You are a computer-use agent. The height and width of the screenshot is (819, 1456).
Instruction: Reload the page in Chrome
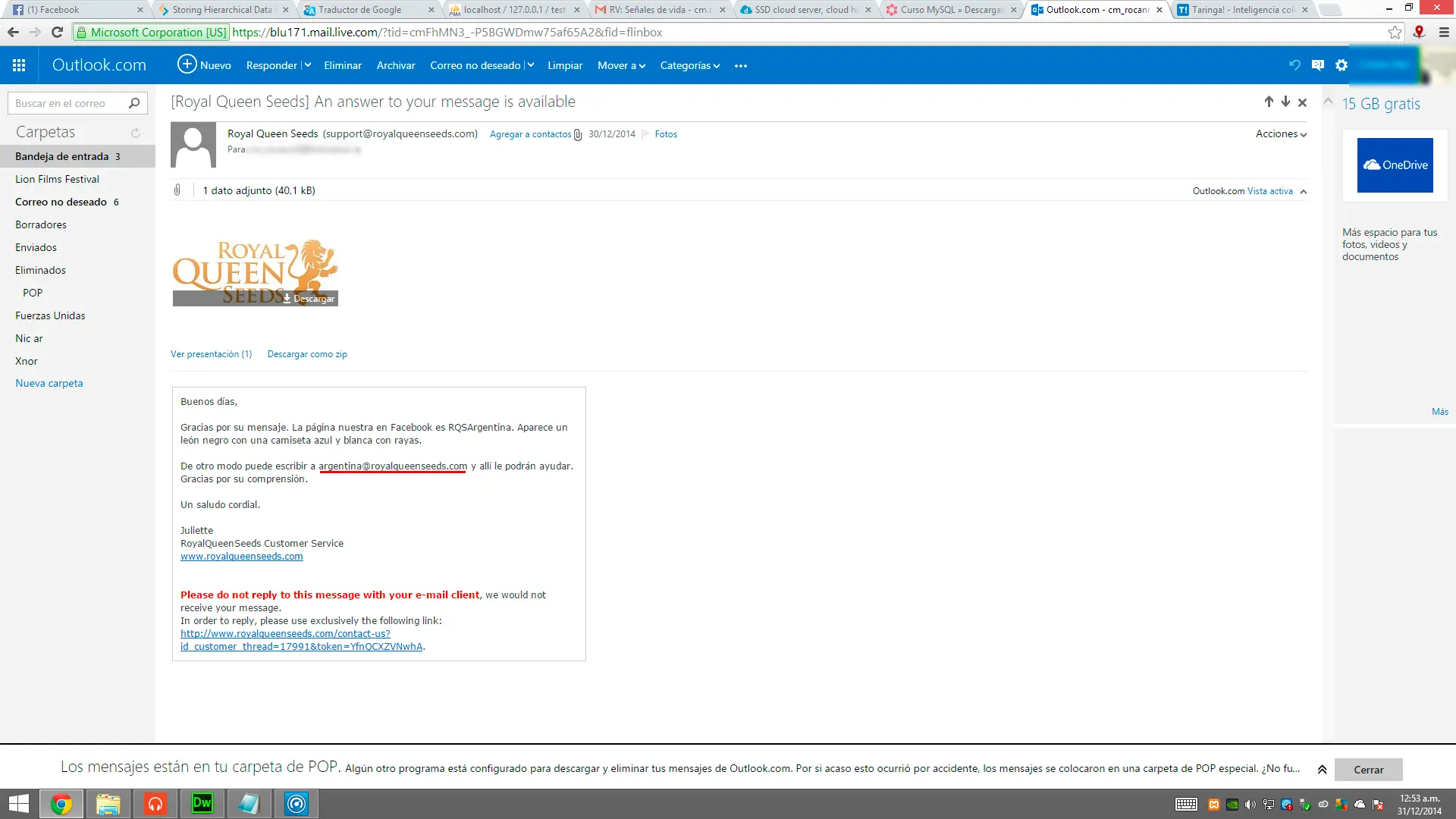coord(57,32)
